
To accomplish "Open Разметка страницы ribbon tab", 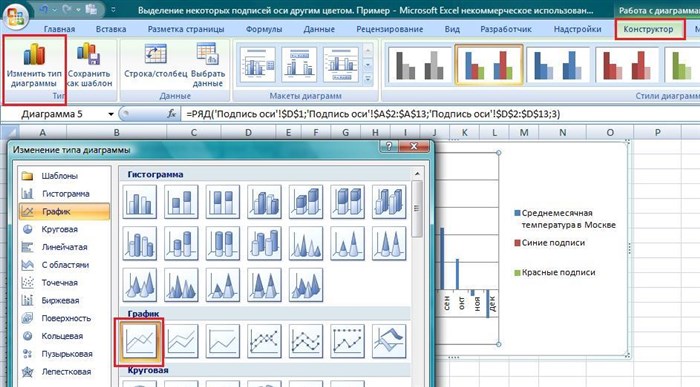I will [186, 29].
